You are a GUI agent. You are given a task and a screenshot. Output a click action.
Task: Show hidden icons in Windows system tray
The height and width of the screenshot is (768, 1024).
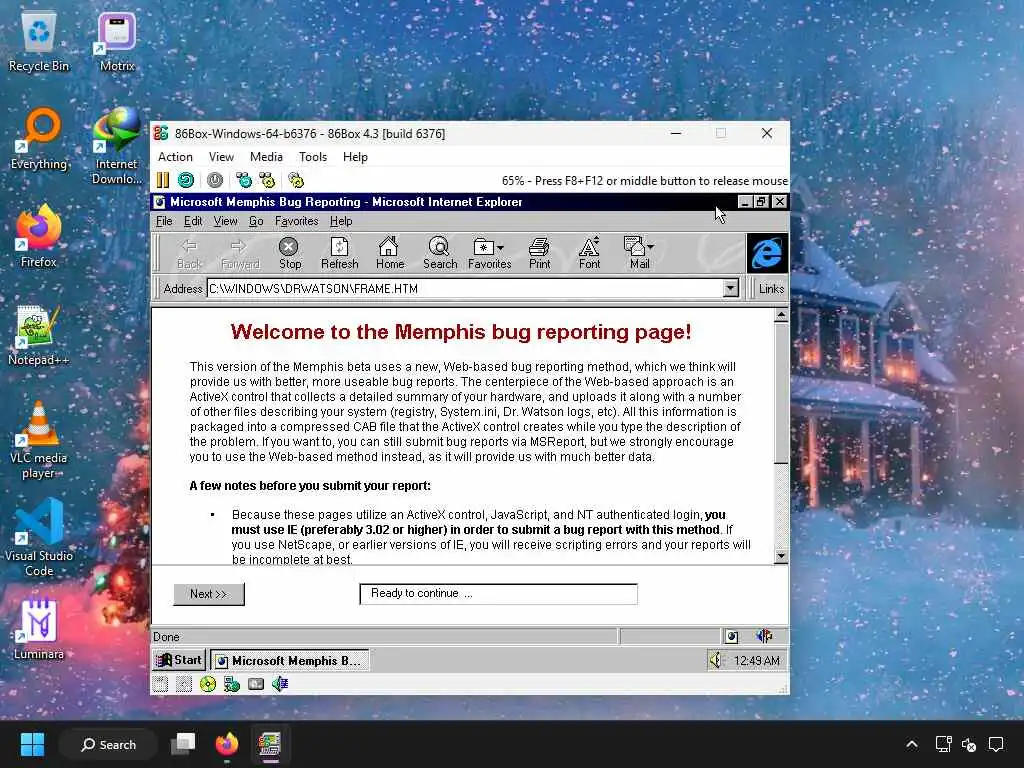(912, 744)
